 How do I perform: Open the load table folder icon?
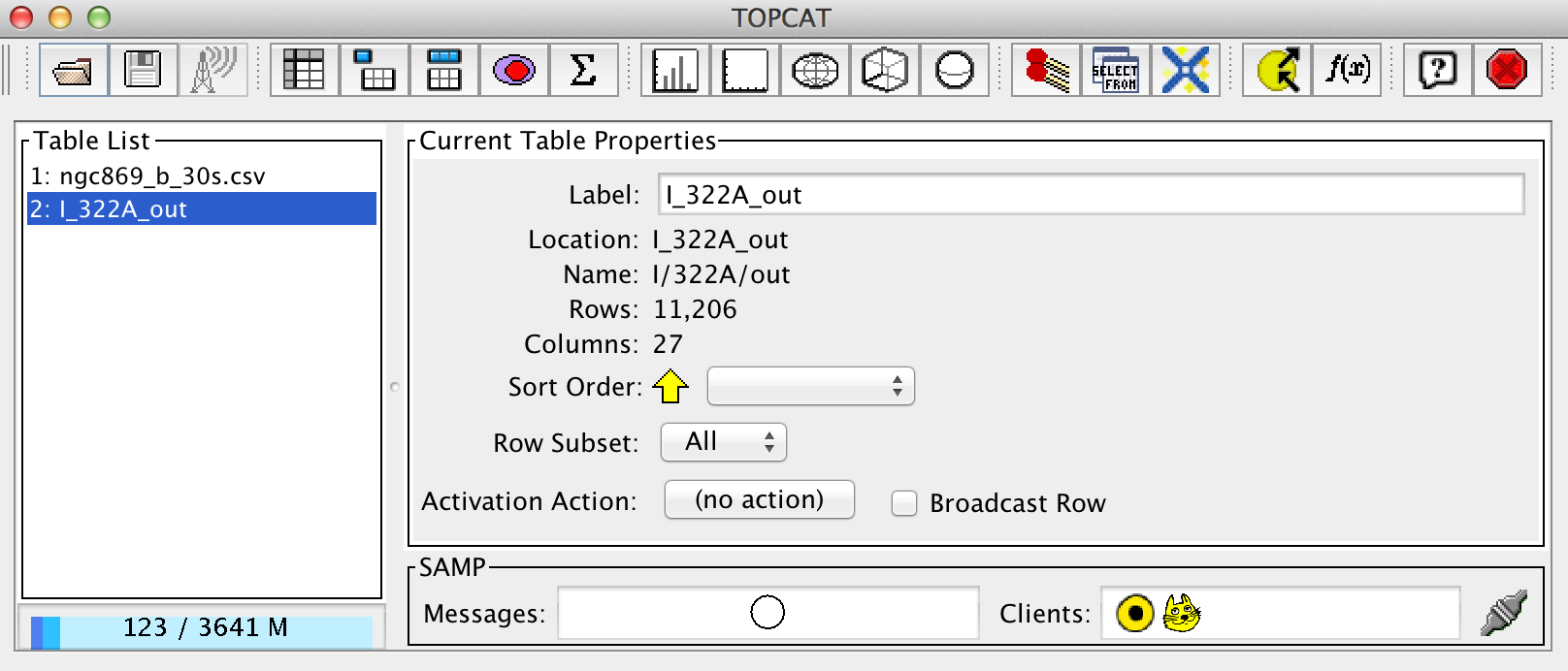click(x=74, y=70)
